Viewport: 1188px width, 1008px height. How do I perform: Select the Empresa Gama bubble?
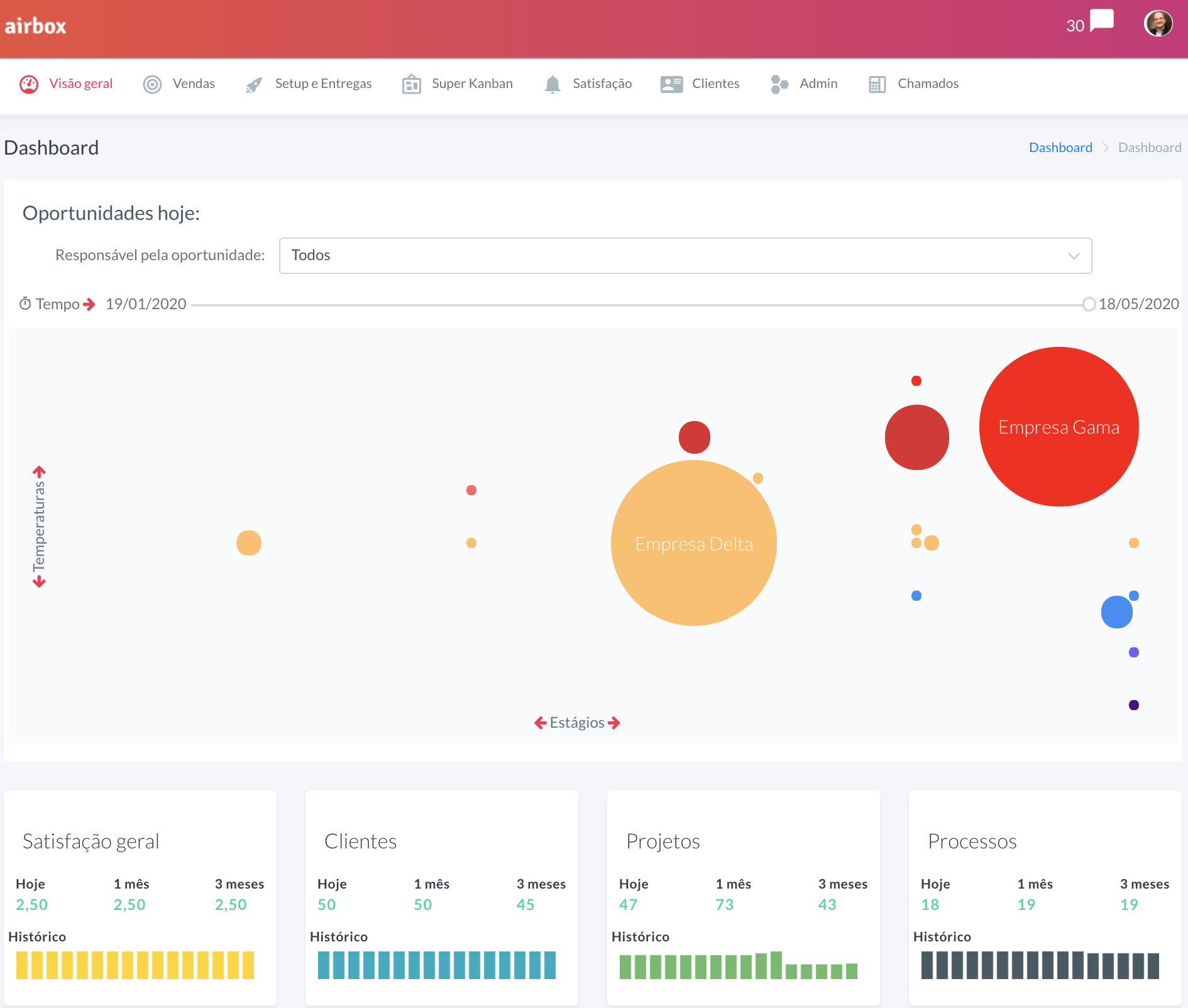1059,427
